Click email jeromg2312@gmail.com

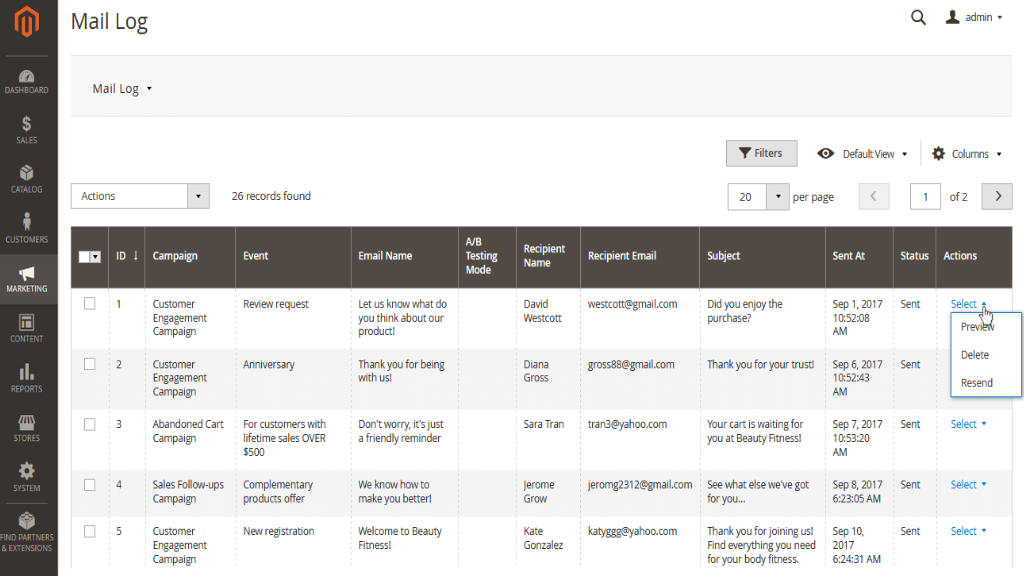pyautogui.click(x=639, y=485)
